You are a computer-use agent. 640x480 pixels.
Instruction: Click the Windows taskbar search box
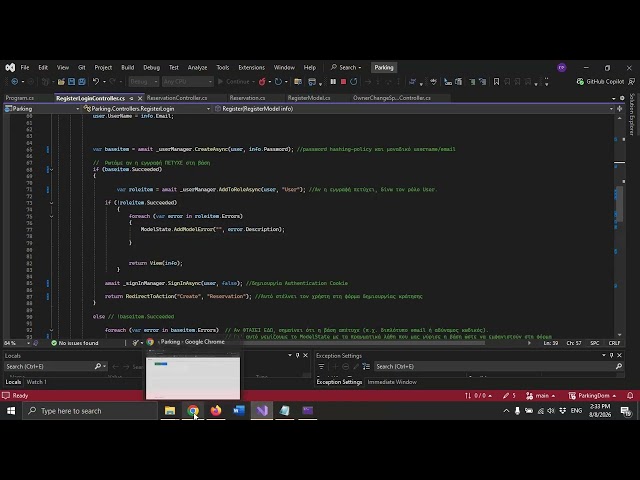[90, 411]
